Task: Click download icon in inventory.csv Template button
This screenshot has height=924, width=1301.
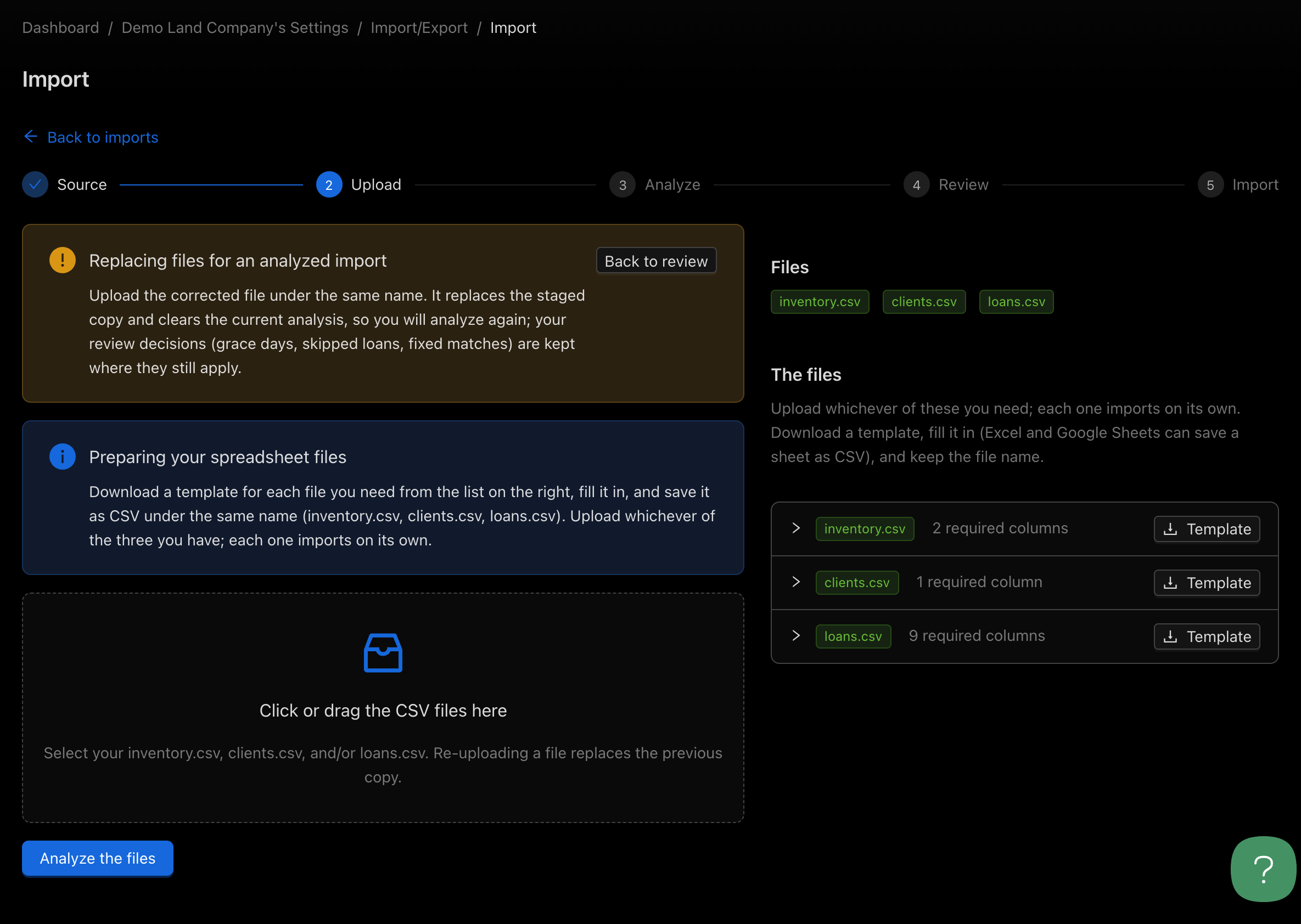Action: click(x=1170, y=529)
